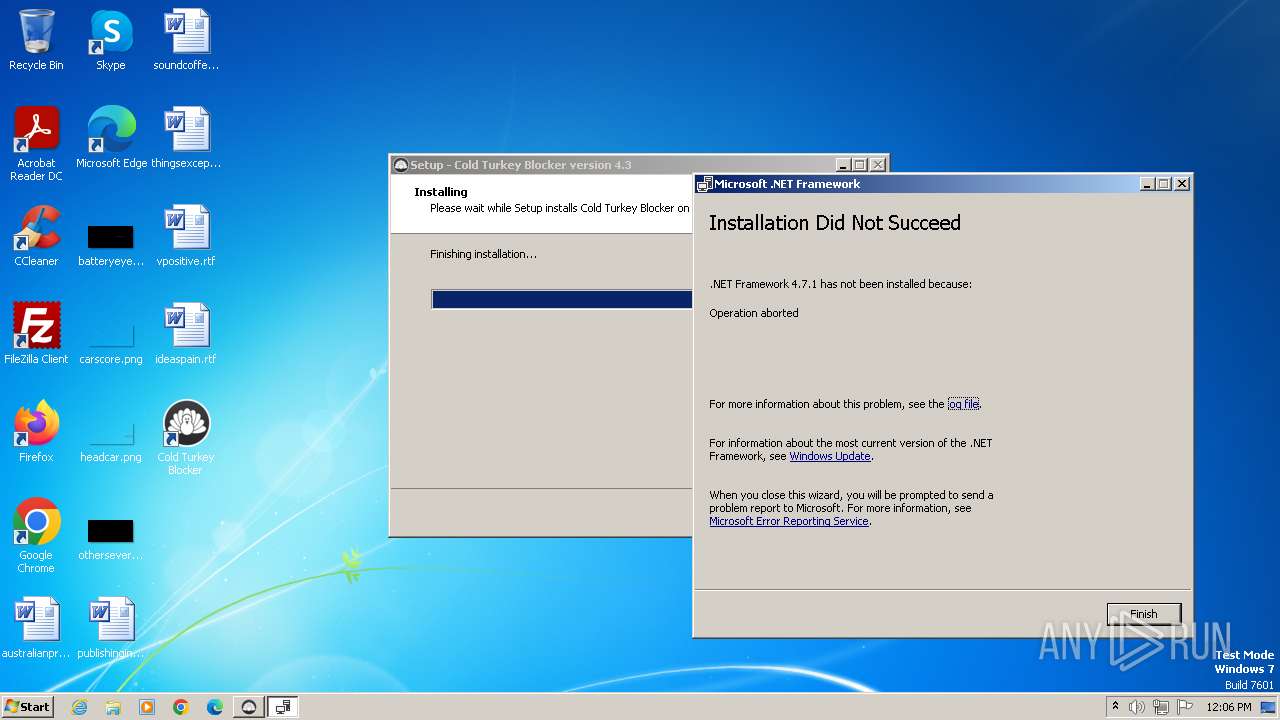The width and height of the screenshot is (1280, 720).
Task: Click the 'Finishing installation...' status text
Action: (483, 254)
